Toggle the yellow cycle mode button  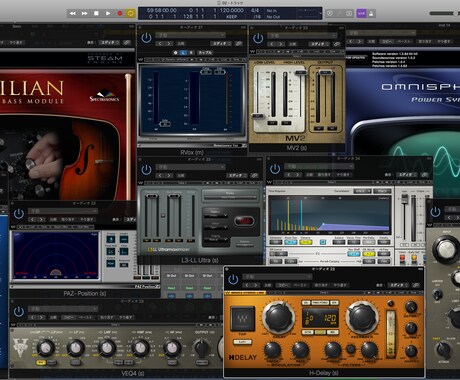[130, 13]
